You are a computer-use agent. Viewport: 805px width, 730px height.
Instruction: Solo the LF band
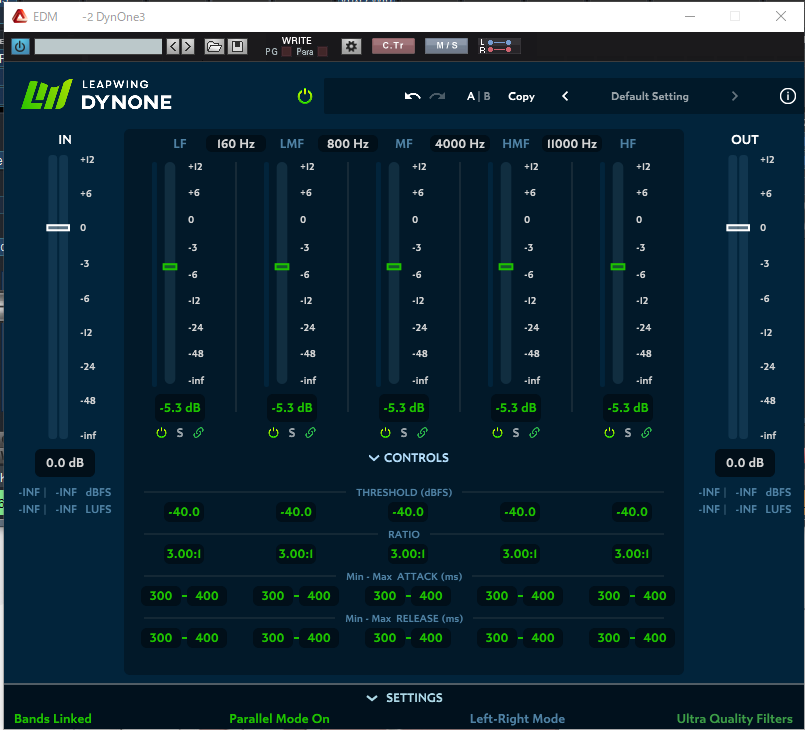pyautogui.click(x=180, y=433)
